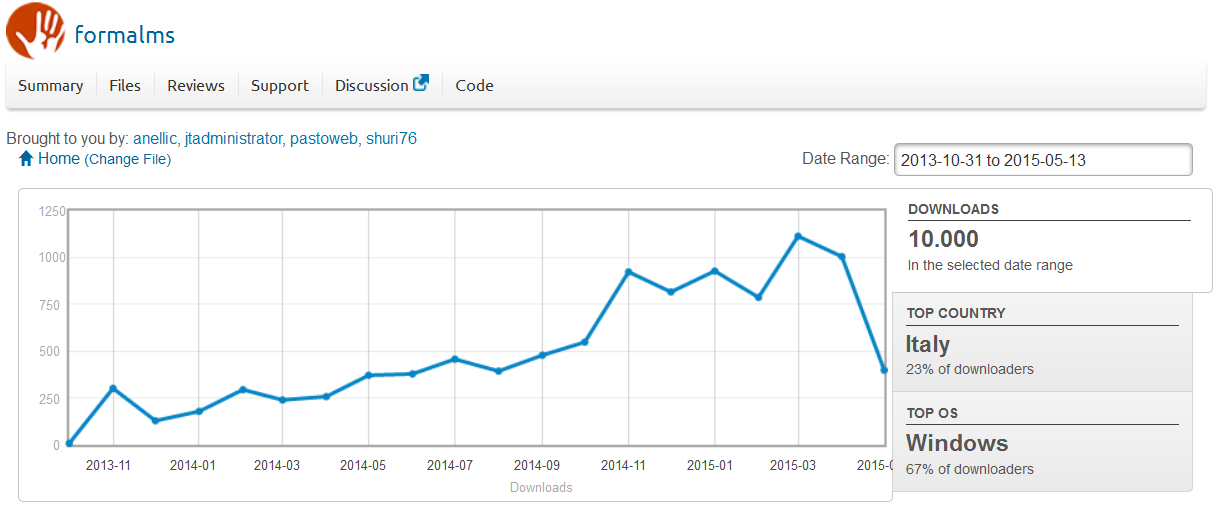
Task: Visit the anellic user profile link
Action: [x=155, y=139]
